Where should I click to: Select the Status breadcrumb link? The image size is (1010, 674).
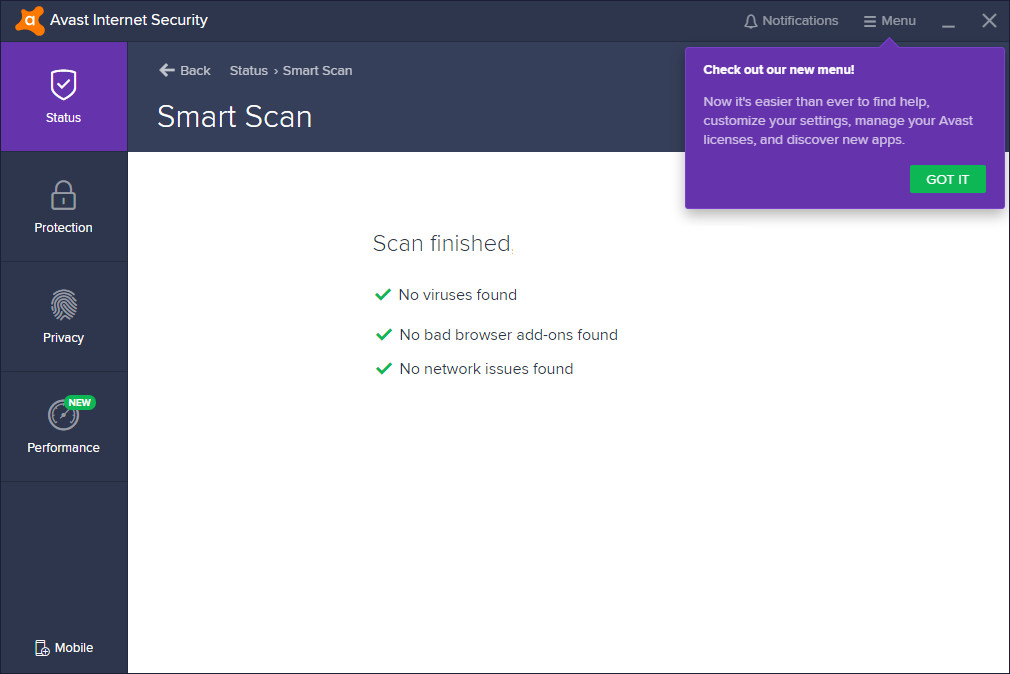pos(248,71)
